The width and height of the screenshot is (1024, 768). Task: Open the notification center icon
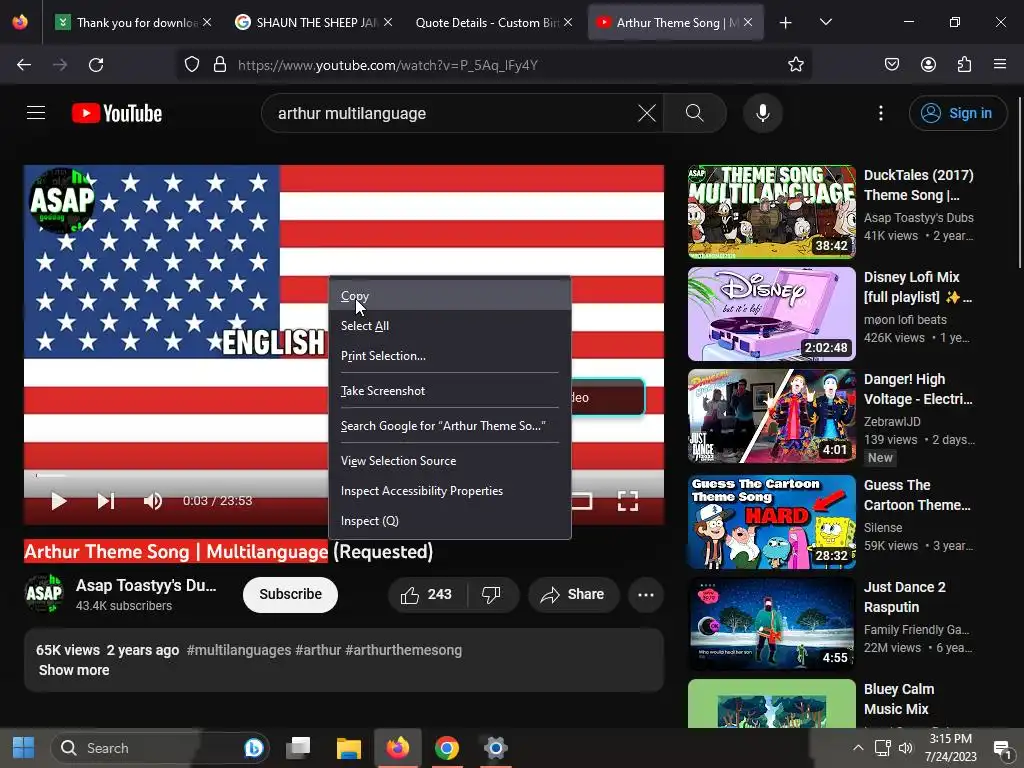click(x=1002, y=748)
